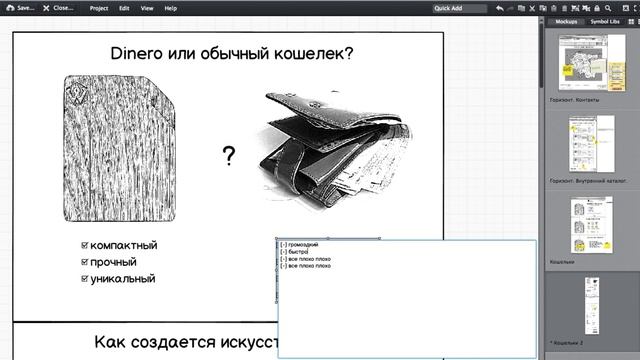Image resolution: width=640 pixels, height=360 pixels.
Task: Click the Copy icon in toolbar
Action: click(x=543, y=8)
